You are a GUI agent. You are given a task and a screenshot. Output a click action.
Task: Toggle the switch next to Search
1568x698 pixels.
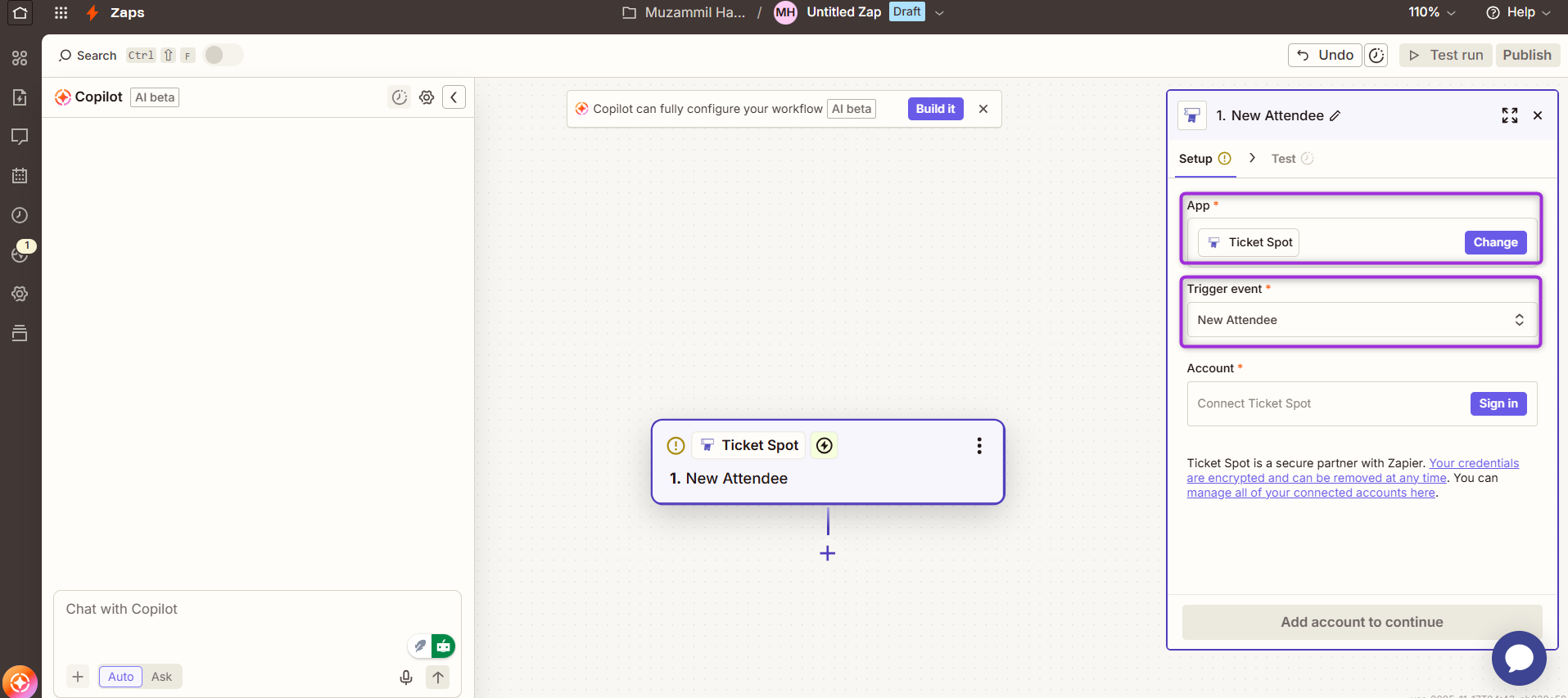pos(223,55)
